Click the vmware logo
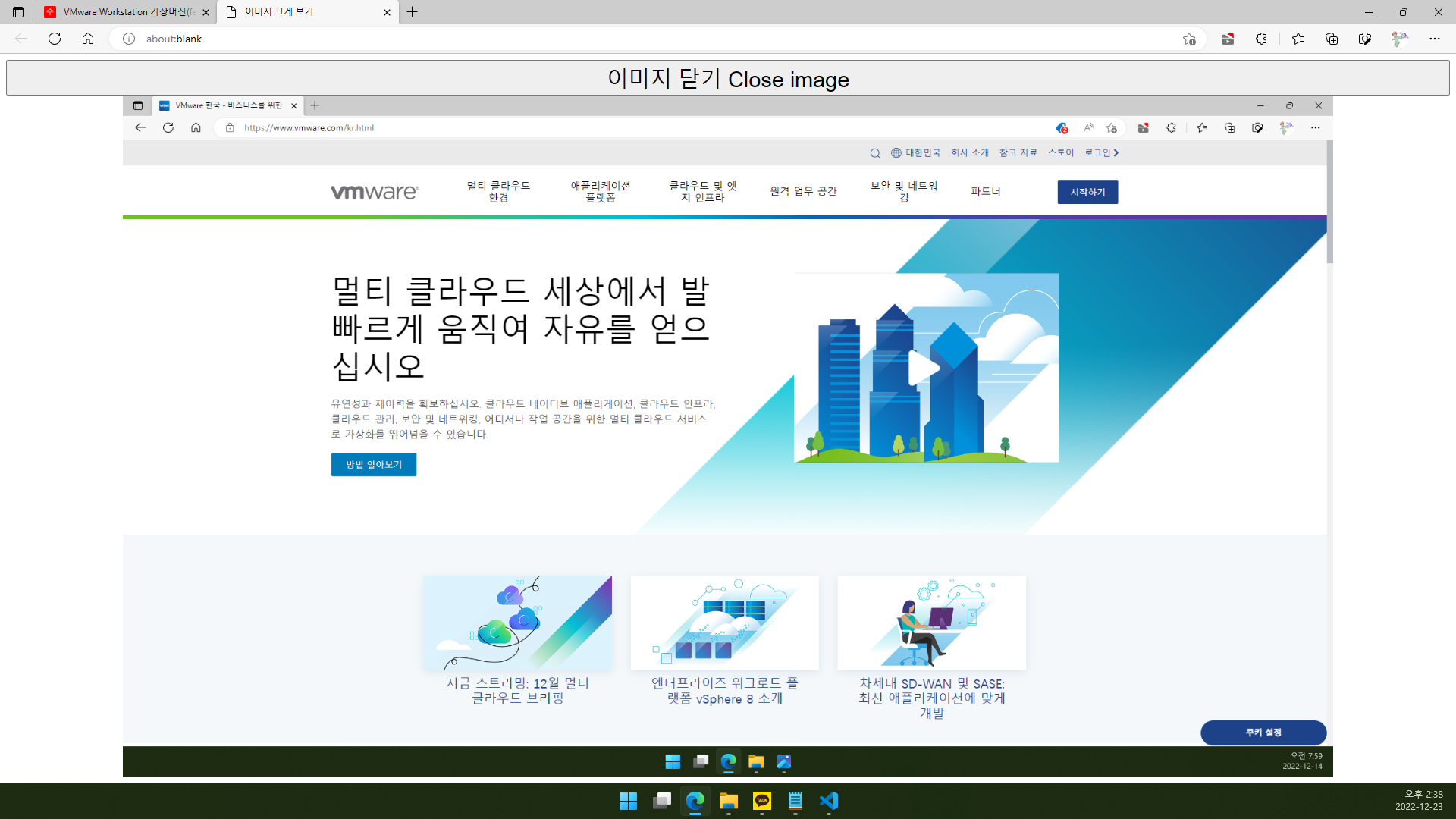The width and height of the screenshot is (1456, 819). tap(375, 192)
